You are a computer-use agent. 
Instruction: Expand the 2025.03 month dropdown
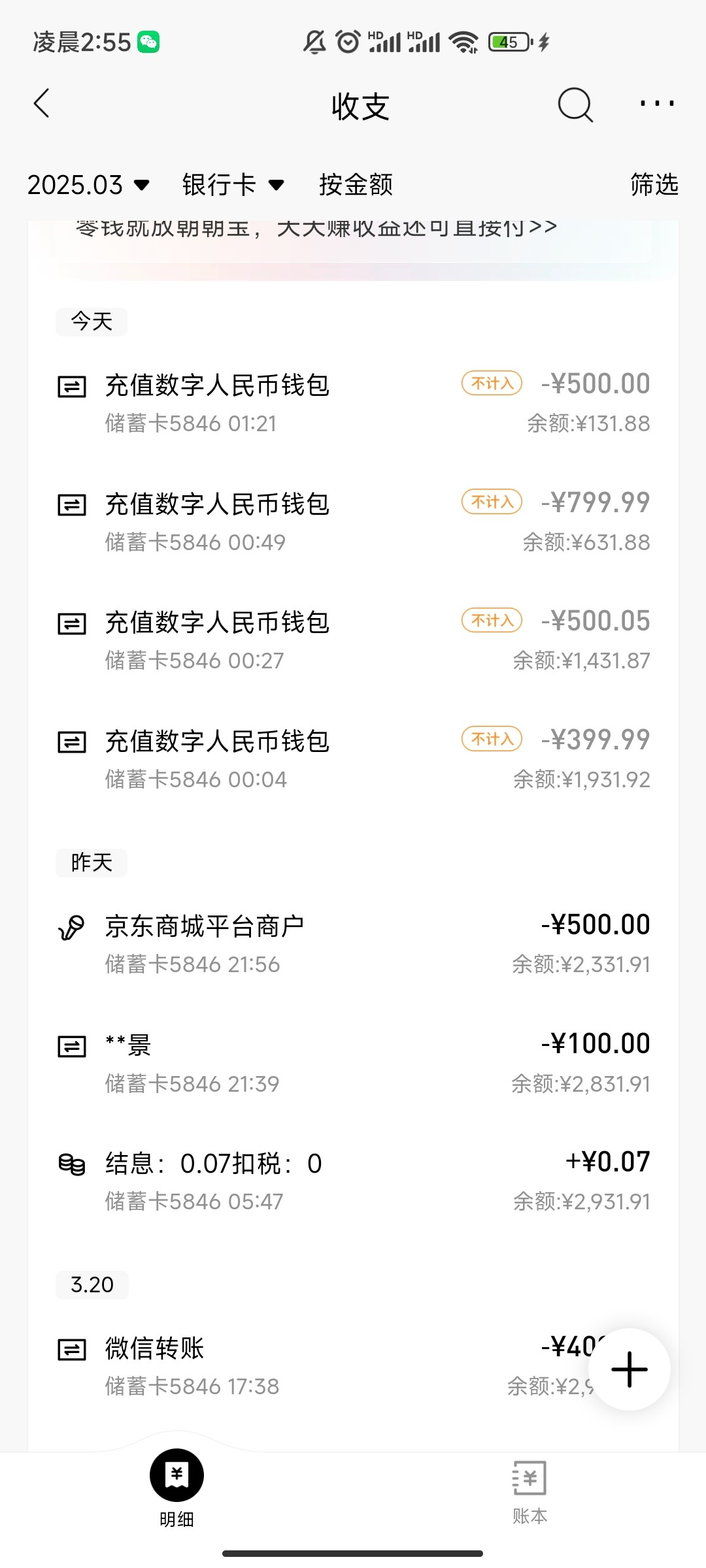coord(88,185)
